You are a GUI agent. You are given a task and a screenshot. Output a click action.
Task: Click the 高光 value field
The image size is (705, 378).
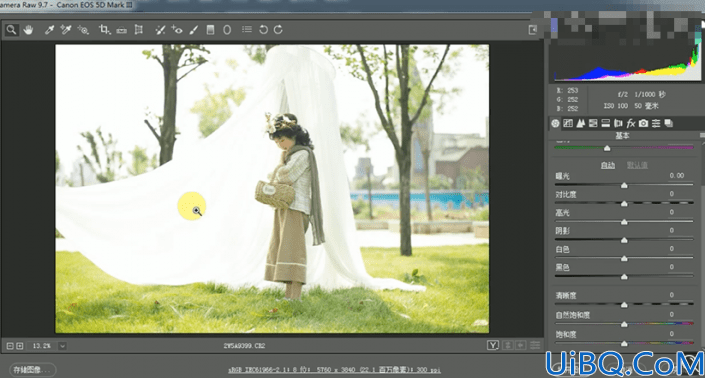click(672, 212)
